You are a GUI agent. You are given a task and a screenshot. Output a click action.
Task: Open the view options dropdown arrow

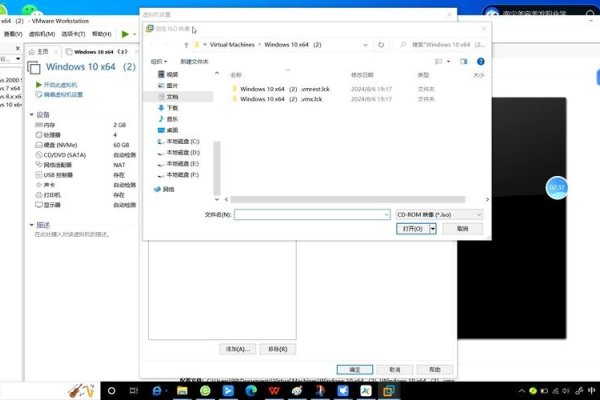coord(448,62)
